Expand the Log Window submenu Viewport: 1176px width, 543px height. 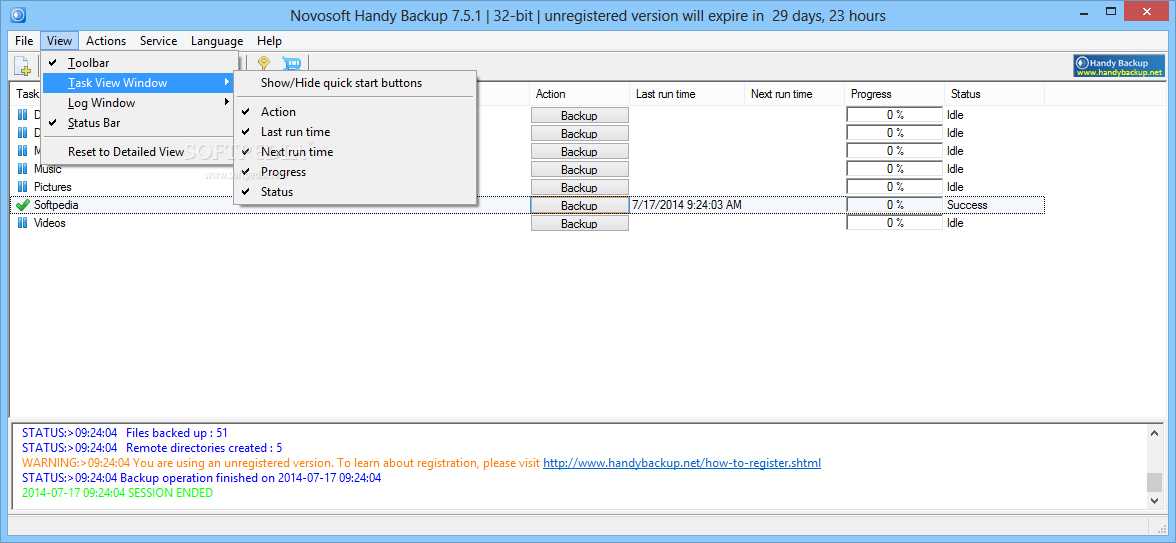[x=140, y=103]
